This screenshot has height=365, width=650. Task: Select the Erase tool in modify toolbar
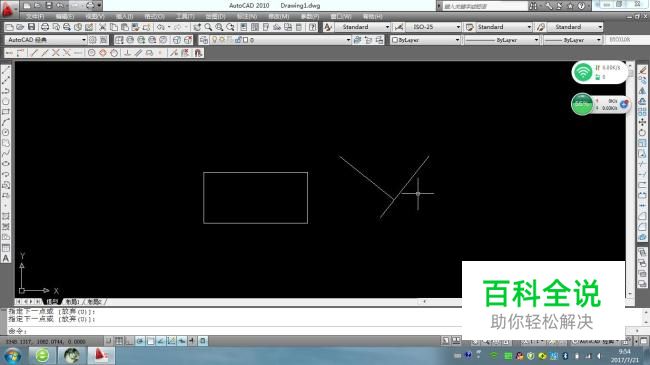coord(642,70)
